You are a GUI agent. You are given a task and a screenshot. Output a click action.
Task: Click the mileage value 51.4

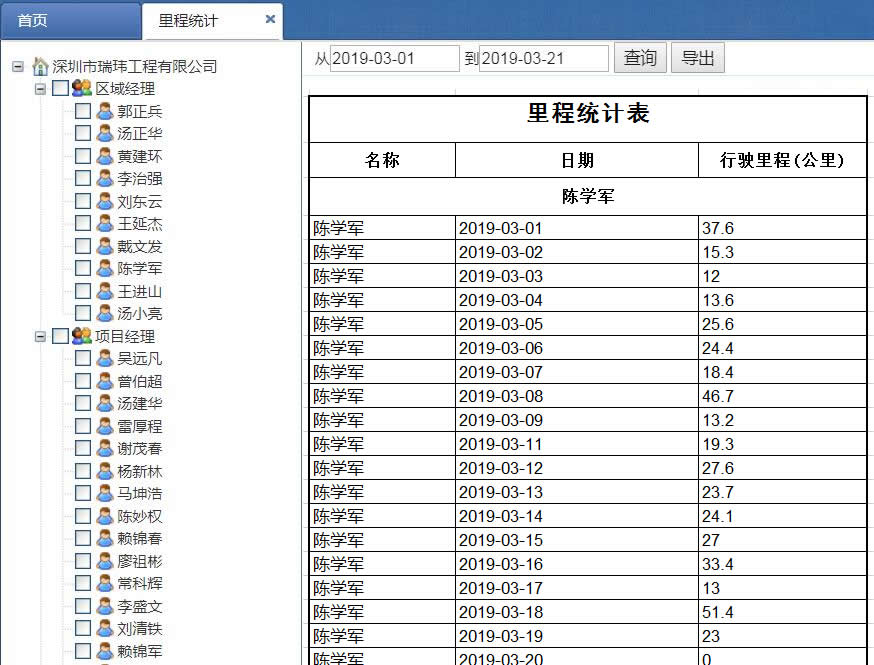782,612
